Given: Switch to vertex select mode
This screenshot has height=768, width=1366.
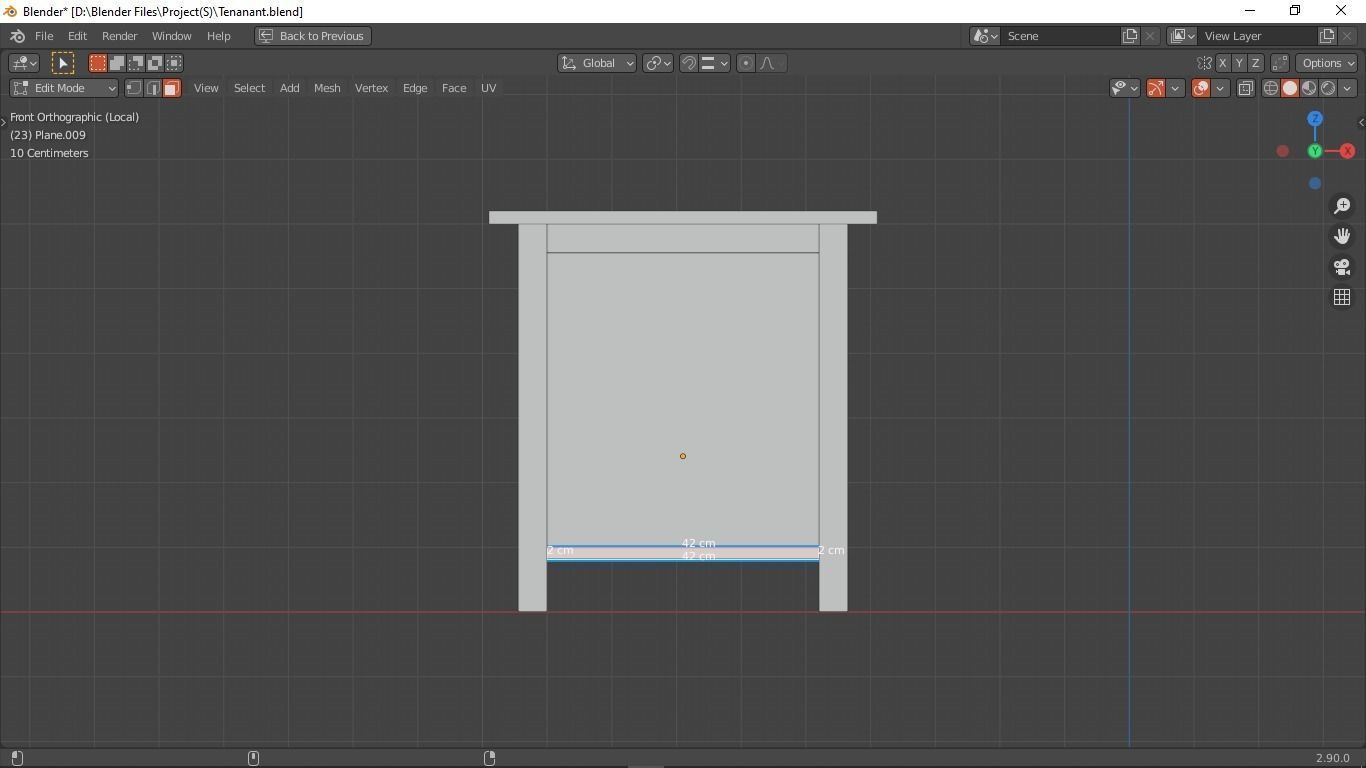Looking at the screenshot, I should 134,88.
